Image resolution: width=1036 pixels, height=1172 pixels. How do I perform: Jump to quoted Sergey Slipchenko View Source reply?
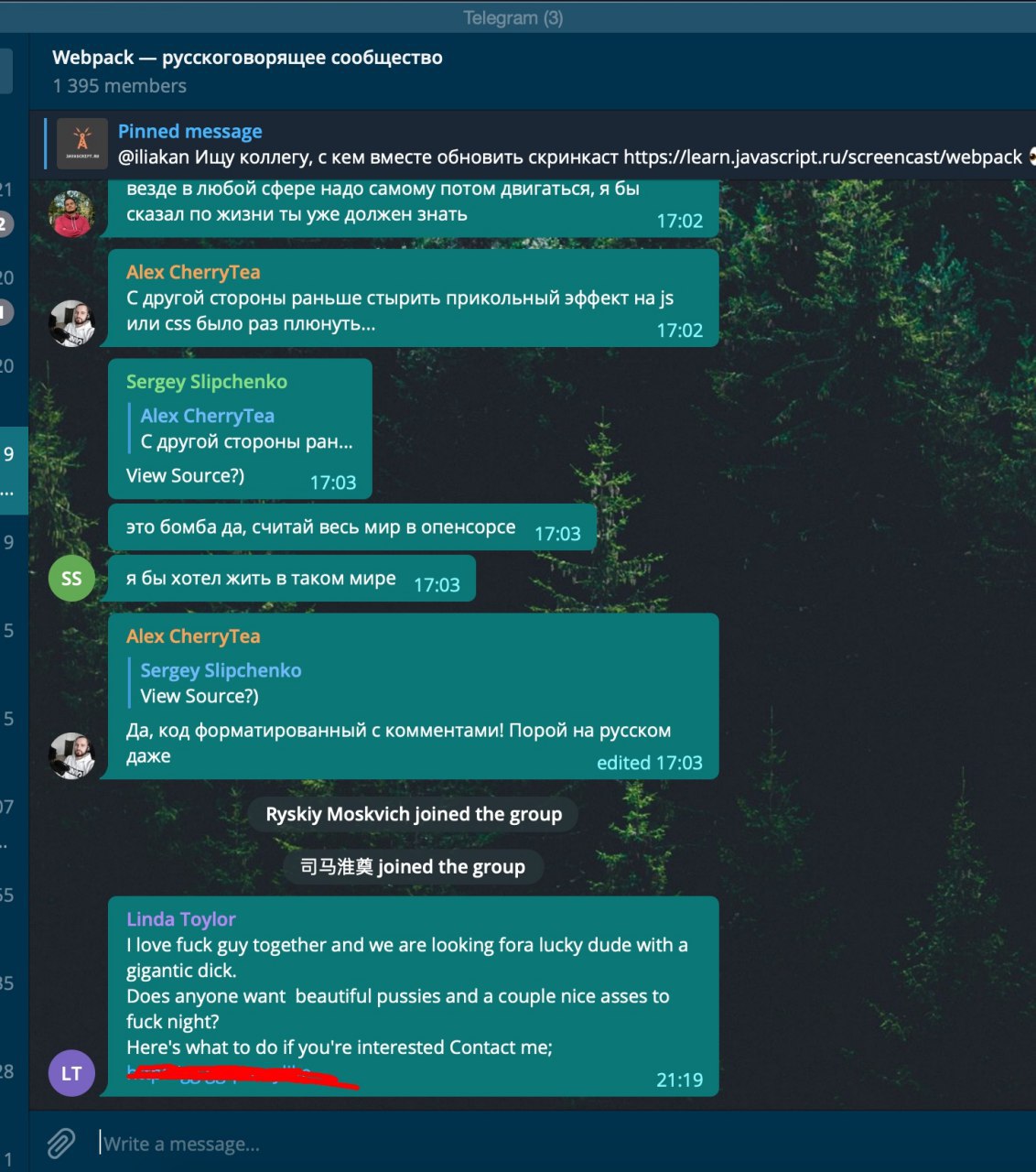point(220,683)
